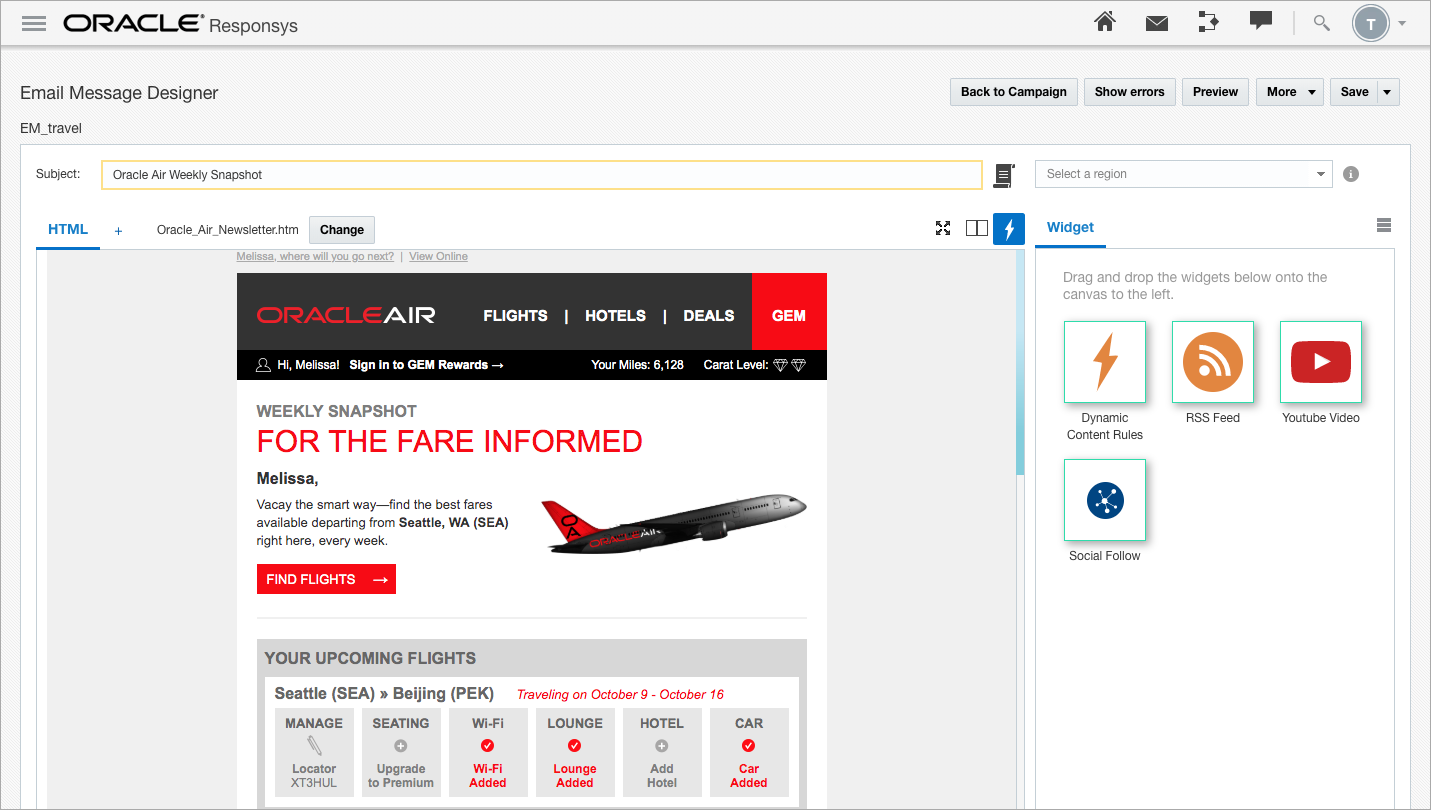Click the Wi-Fi Added tile

488,752
